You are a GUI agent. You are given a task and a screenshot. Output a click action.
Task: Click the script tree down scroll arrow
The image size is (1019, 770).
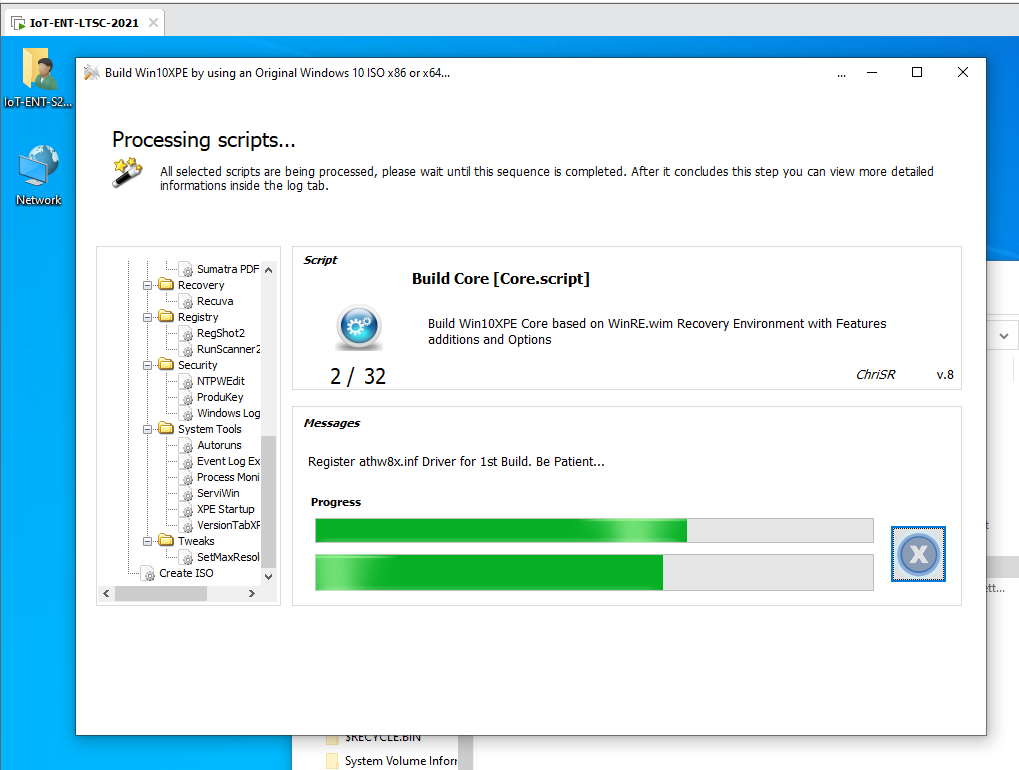point(268,576)
